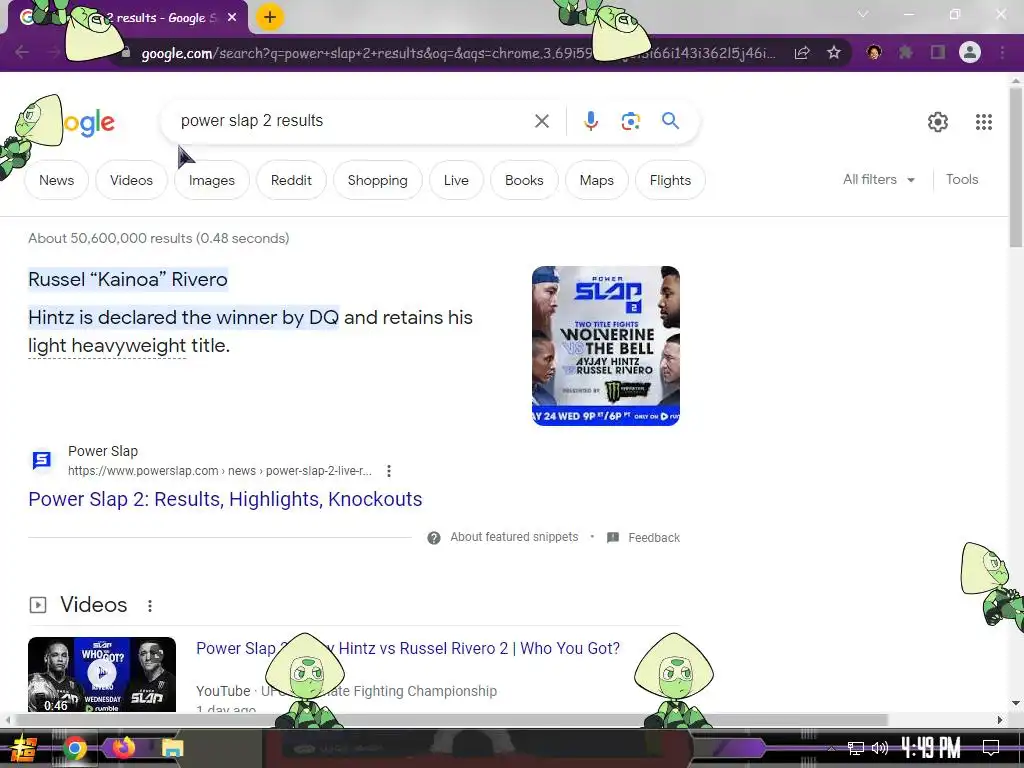Open the Chrome profile avatar icon
The height and width of the screenshot is (768, 1024).
tap(970, 52)
